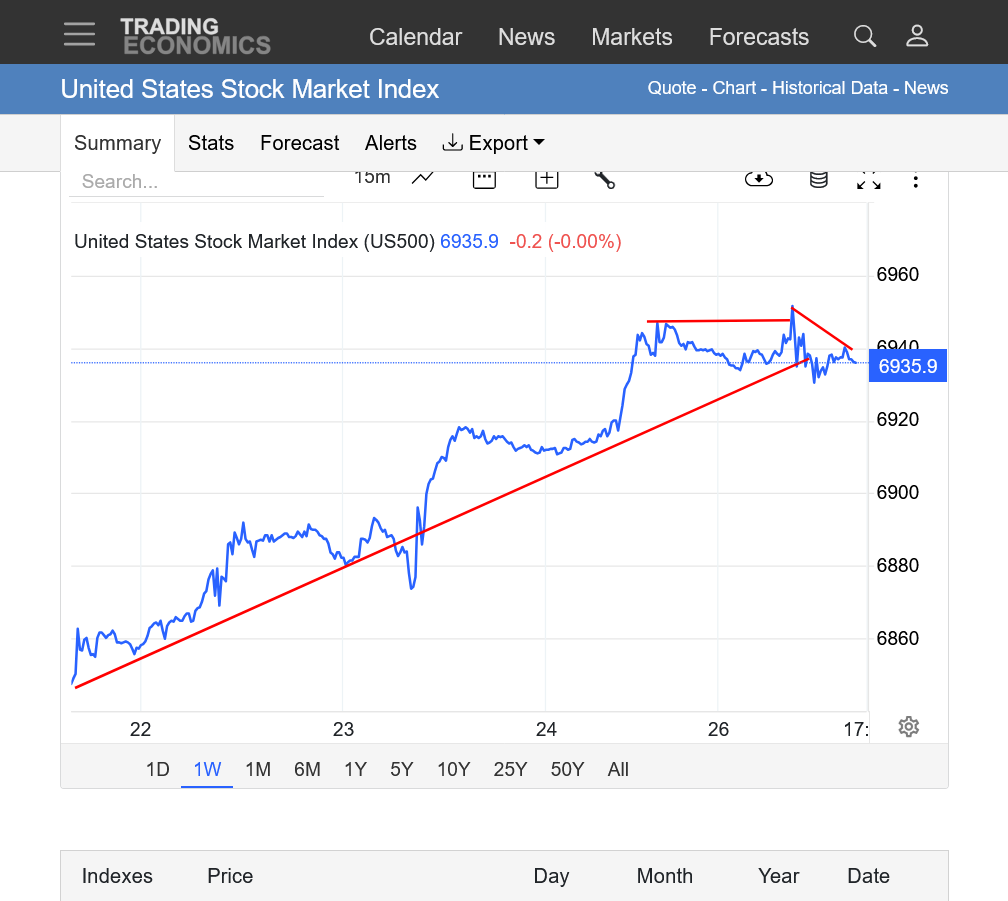1008x901 pixels.
Task: Click the search magnifier icon
Action: pos(865,37)
